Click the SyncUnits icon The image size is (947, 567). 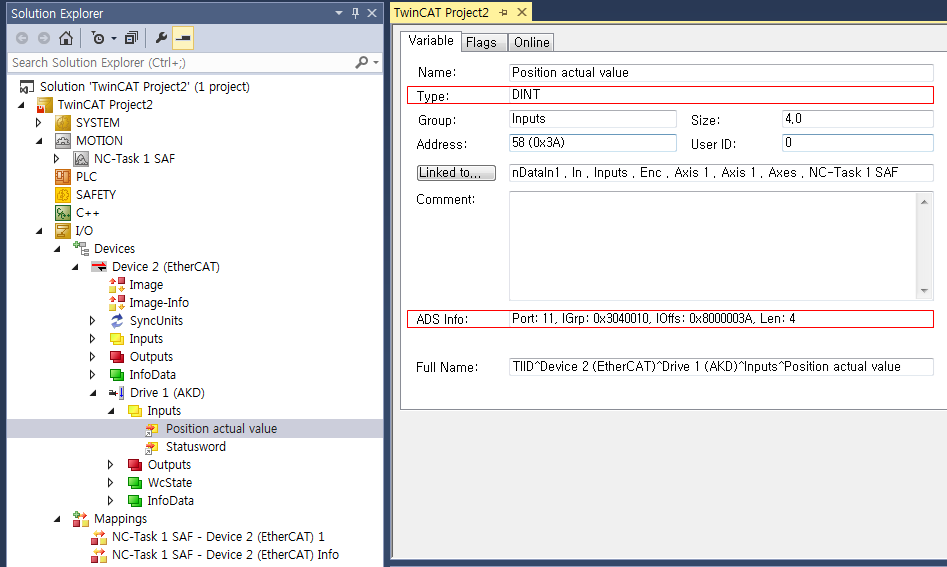[117, 321]
